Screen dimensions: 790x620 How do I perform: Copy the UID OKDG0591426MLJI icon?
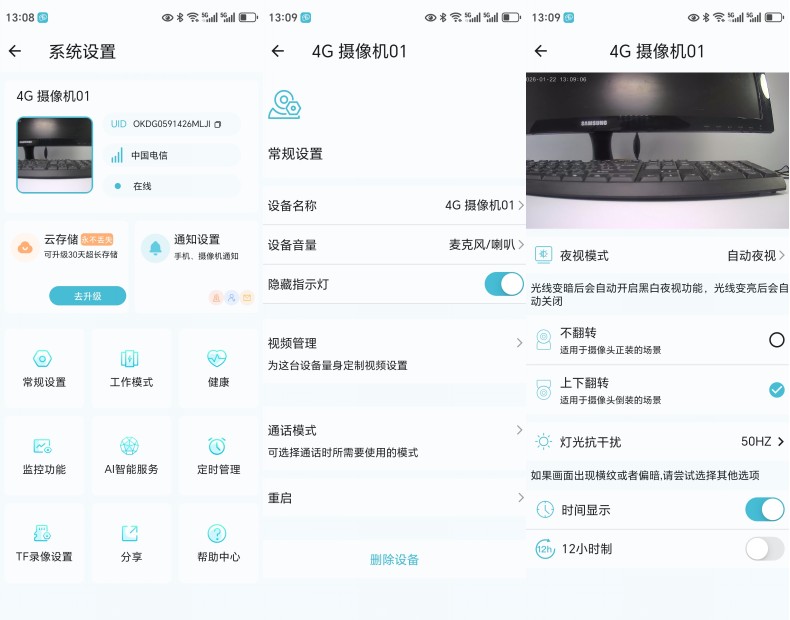click(x=218, y=124)
